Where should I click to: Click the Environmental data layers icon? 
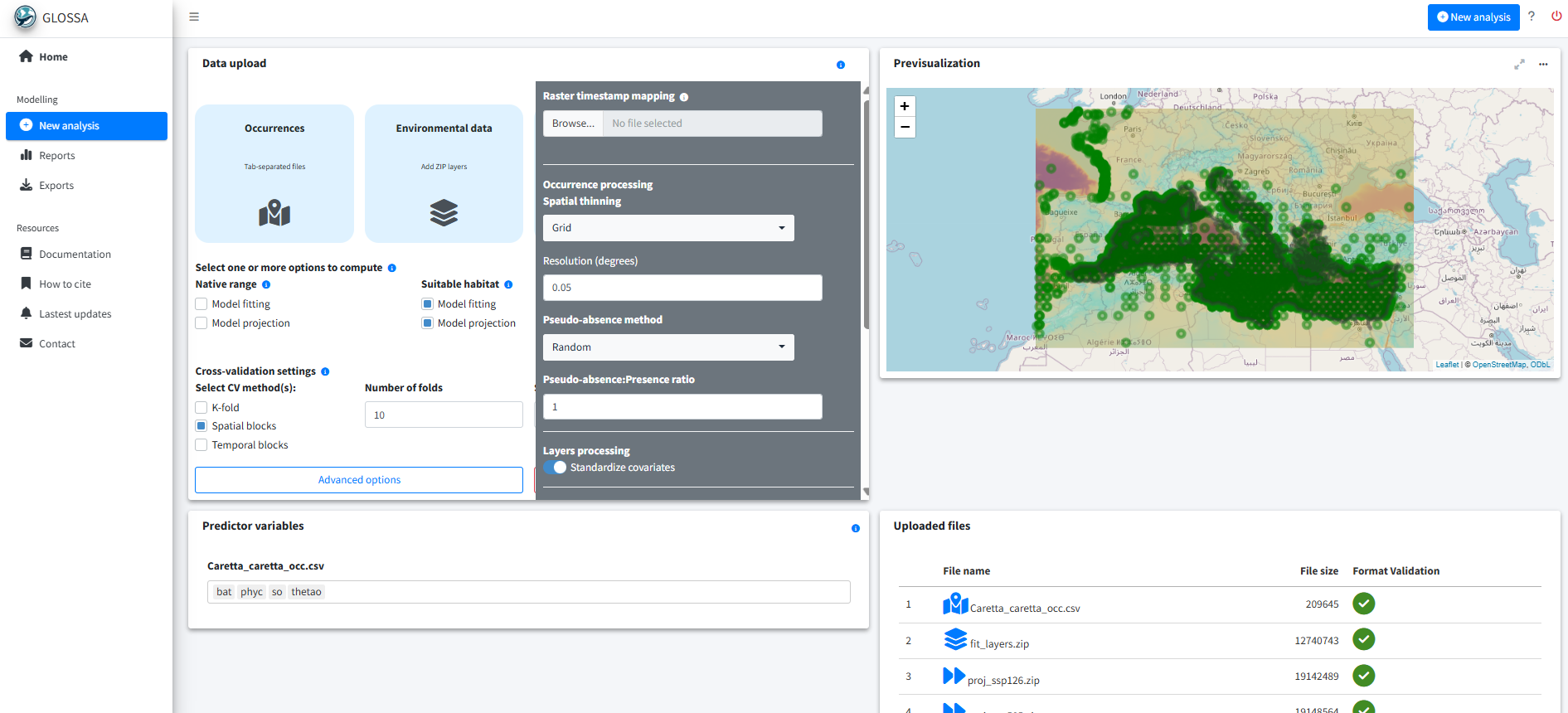click(444, 213)
